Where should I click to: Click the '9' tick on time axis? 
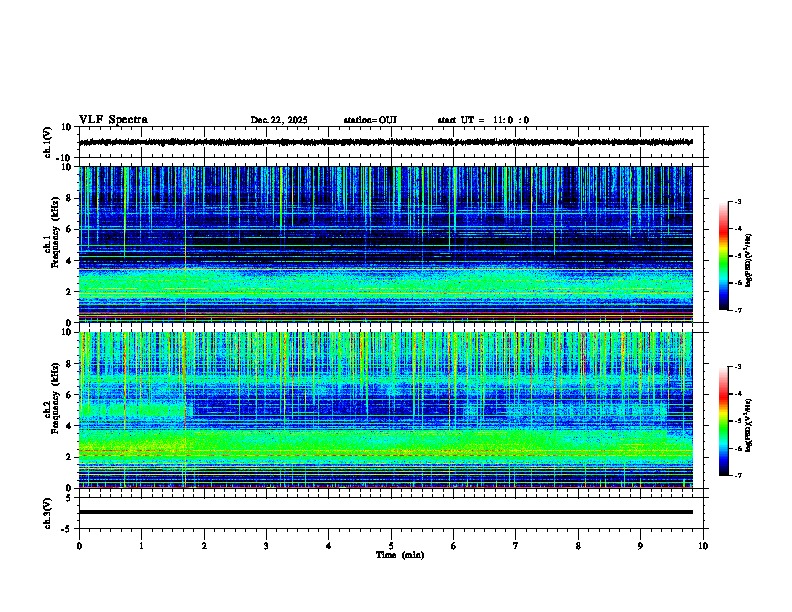tap(640, 546)
